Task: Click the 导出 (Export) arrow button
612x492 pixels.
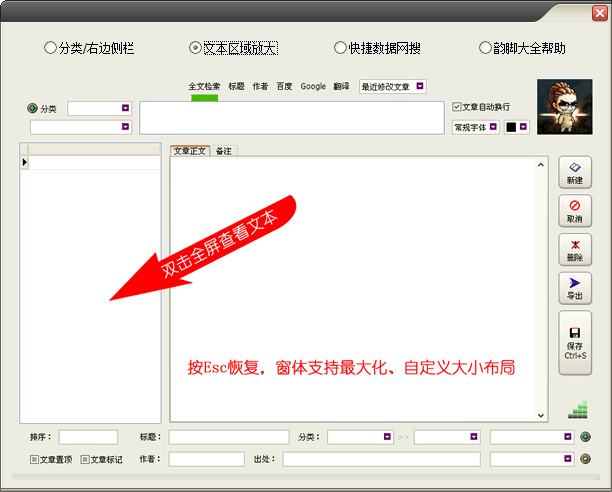Action: point(574,289)
